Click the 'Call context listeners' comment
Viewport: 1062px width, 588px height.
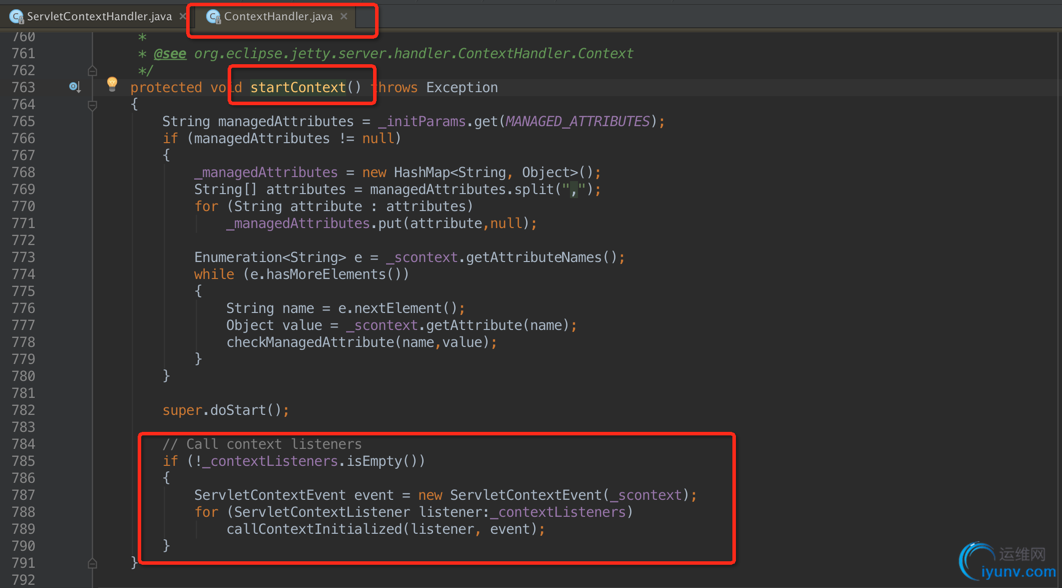click(x=262, y=444)
